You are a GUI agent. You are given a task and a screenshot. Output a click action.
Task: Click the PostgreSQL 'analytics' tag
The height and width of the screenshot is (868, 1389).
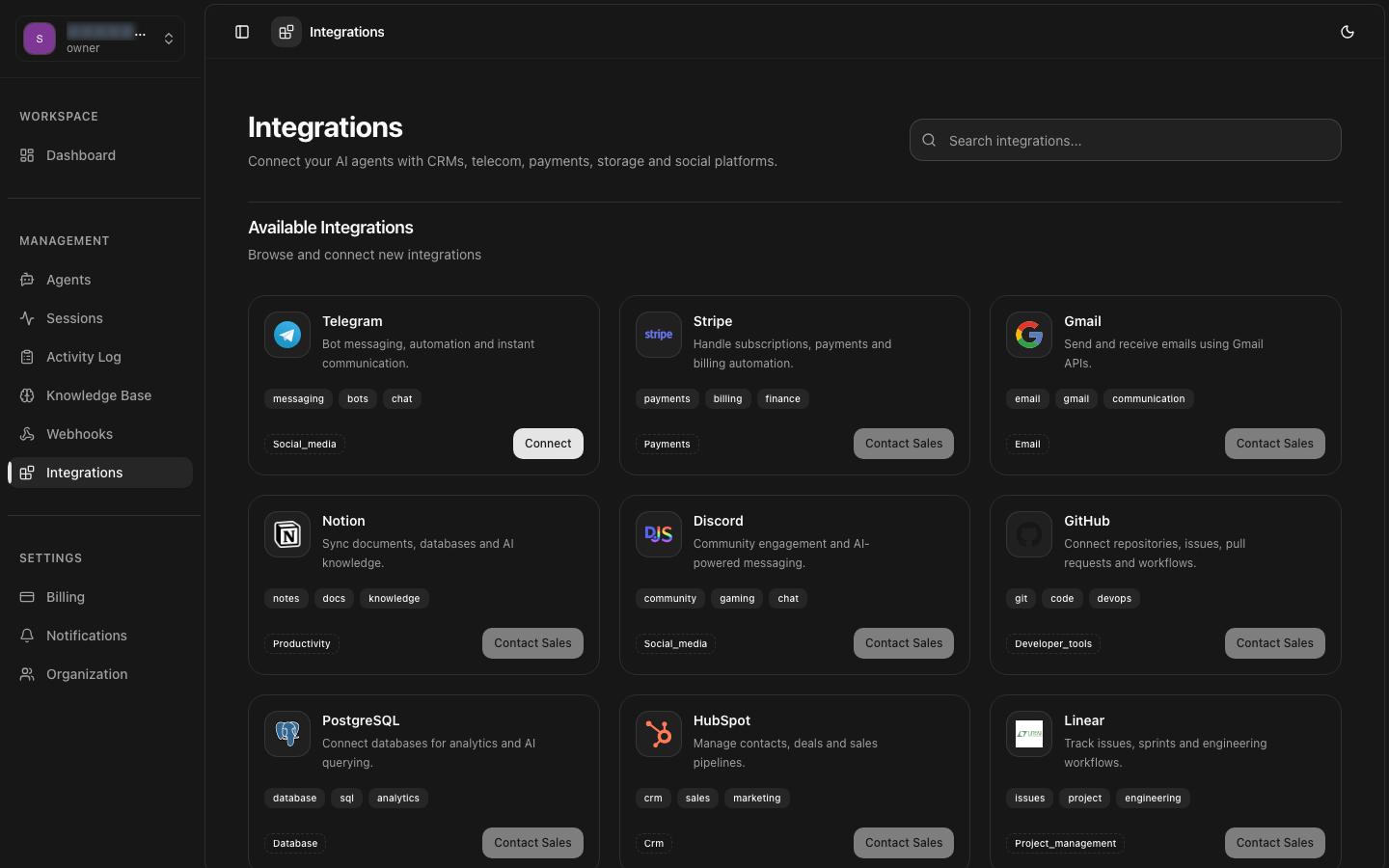tap(398, 799)
